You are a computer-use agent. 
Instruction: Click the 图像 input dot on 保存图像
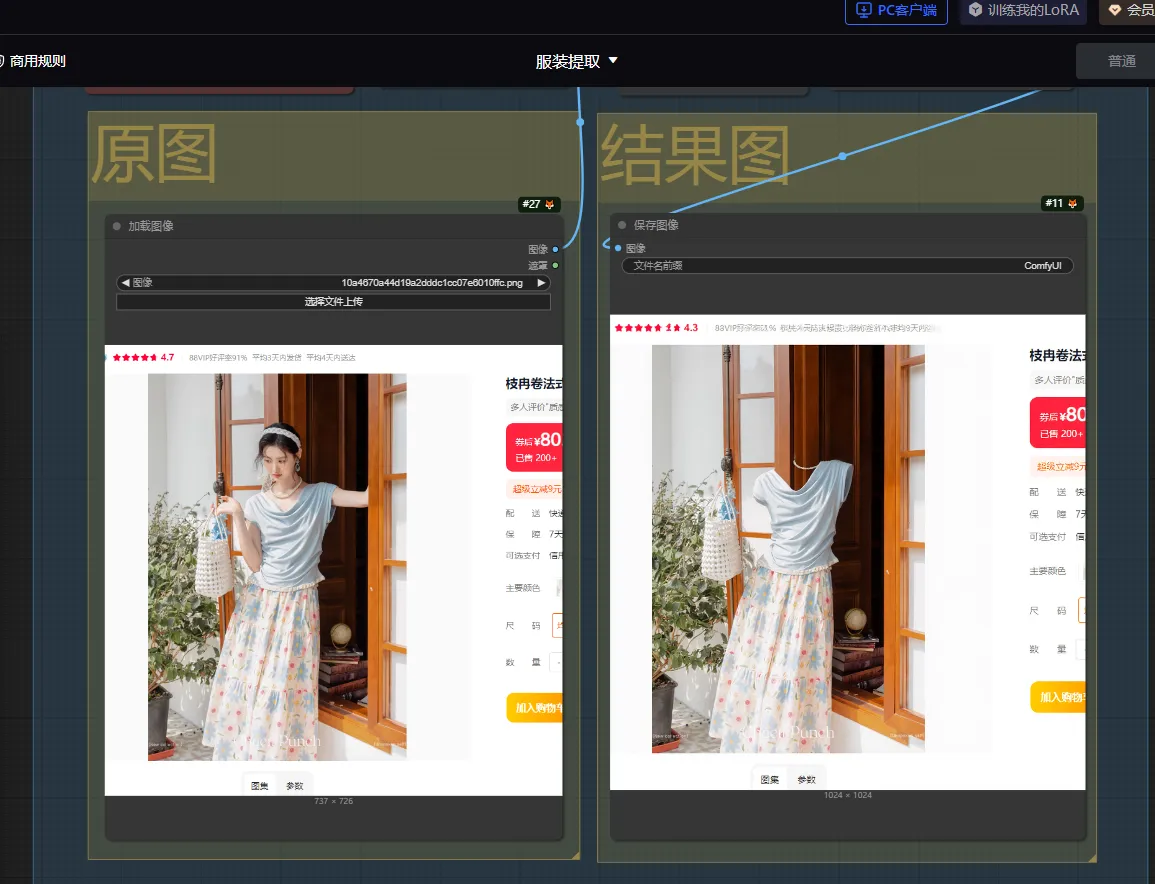tap(618, 248)
